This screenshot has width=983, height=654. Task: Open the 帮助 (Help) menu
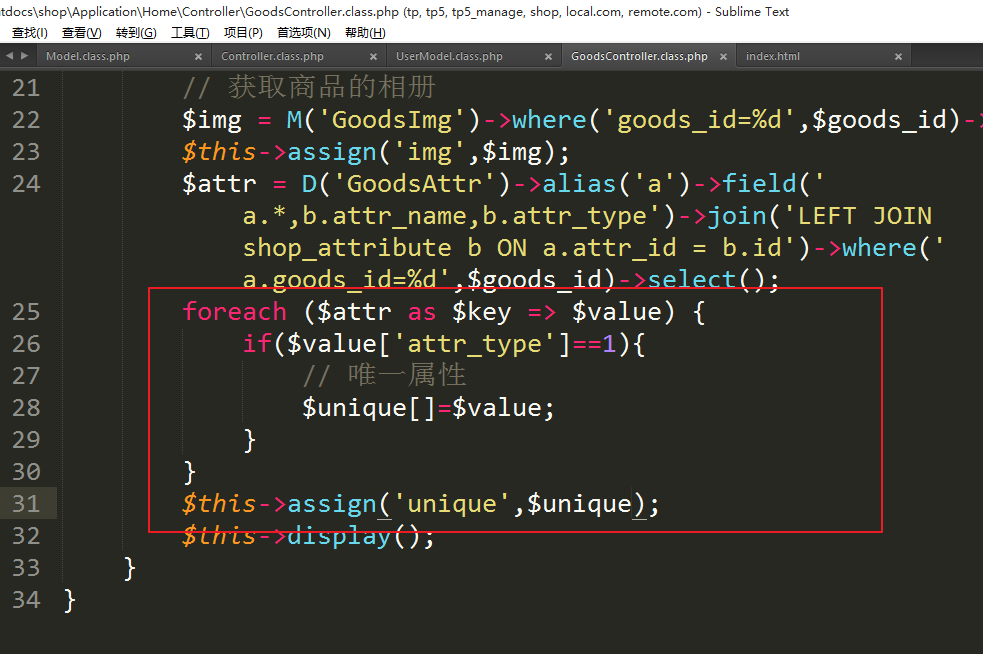coord(365,33)
